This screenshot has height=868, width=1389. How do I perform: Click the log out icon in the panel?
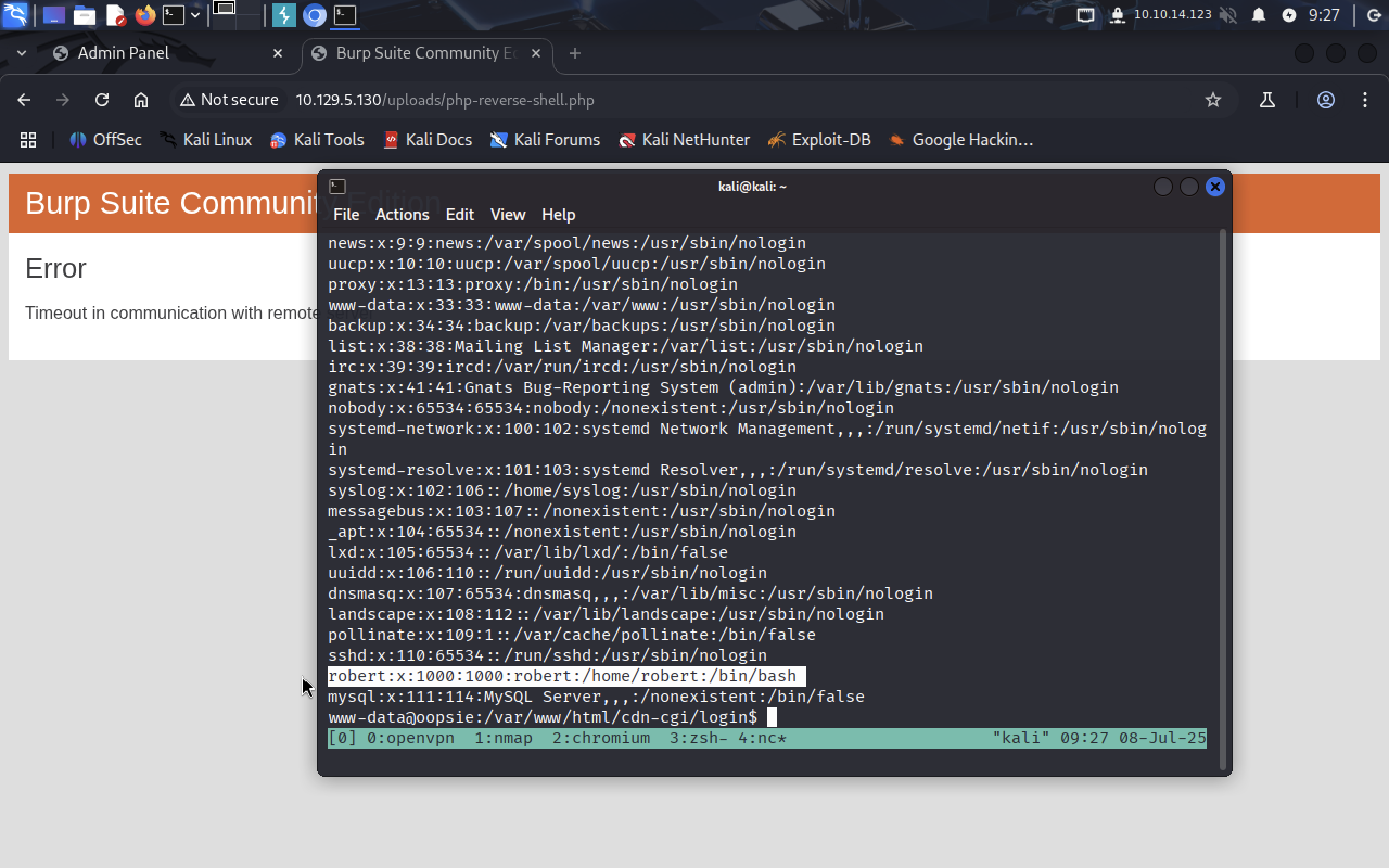point(1373,15)
